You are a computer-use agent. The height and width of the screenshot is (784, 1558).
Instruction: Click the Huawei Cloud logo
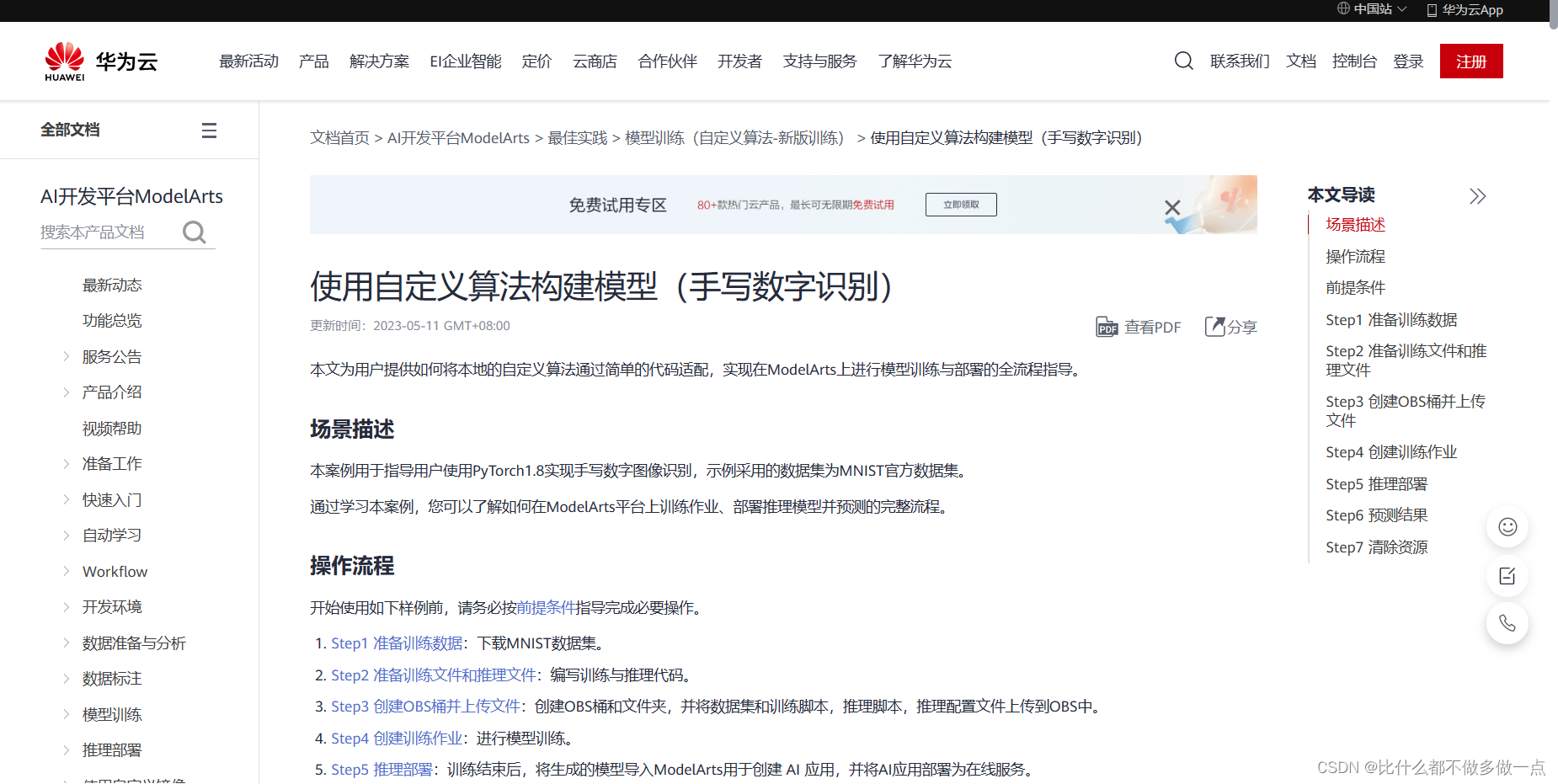pyautogui.click(x=99, y=60)
